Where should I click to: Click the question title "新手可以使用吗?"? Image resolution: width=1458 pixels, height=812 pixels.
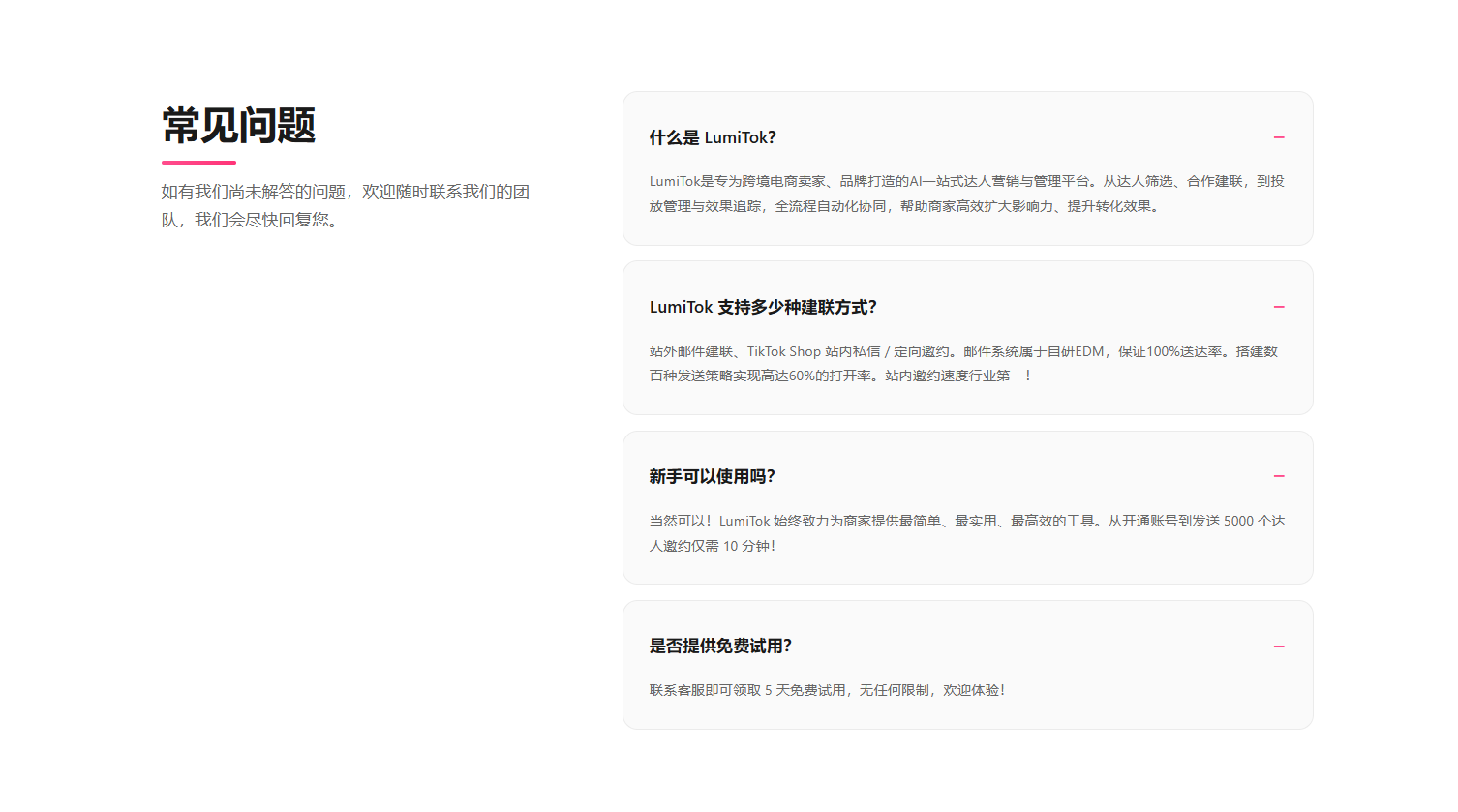click(x=712, y=476)
